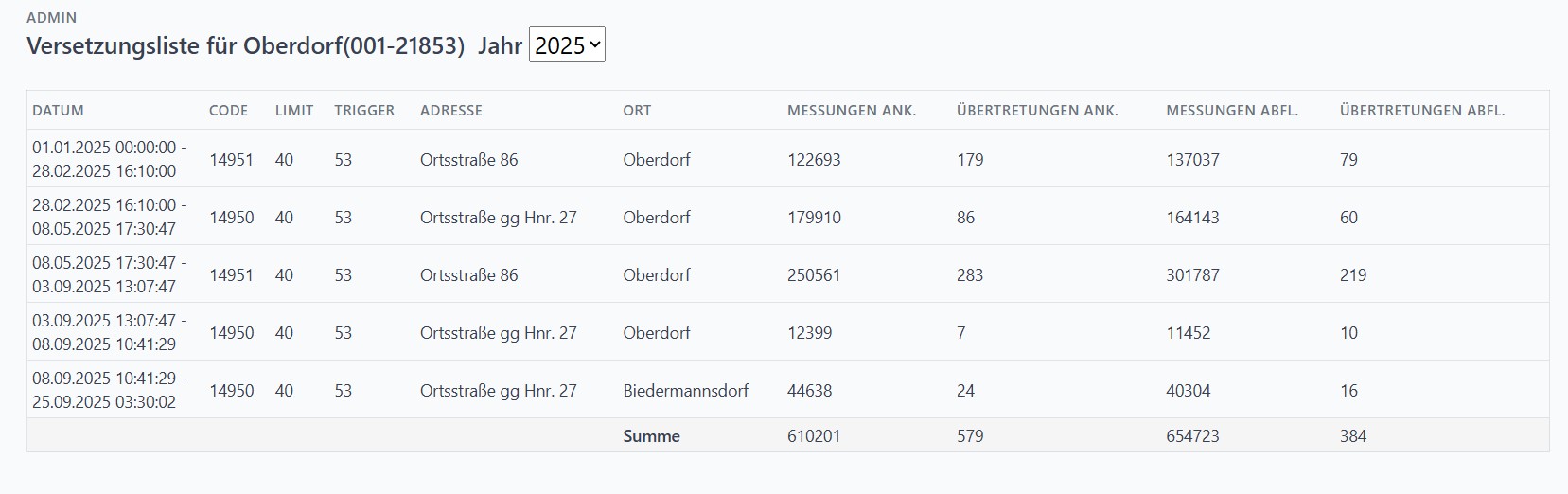Screen dimensions: 1568x494
Task: Select the Biedermannsdorf location cell
Action: [x=686, y=391]
